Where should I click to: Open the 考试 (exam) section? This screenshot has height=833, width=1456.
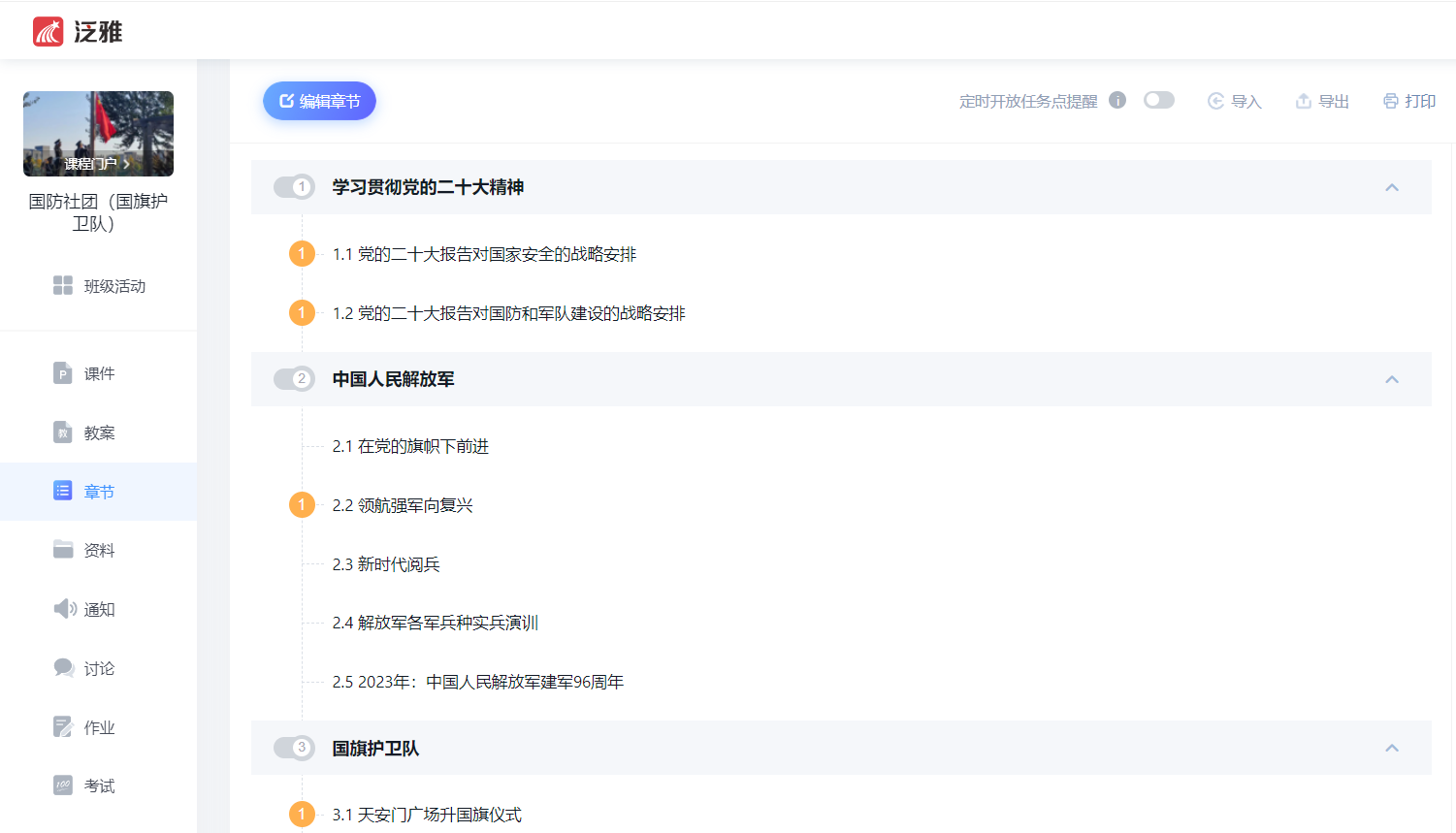point(100,785)
